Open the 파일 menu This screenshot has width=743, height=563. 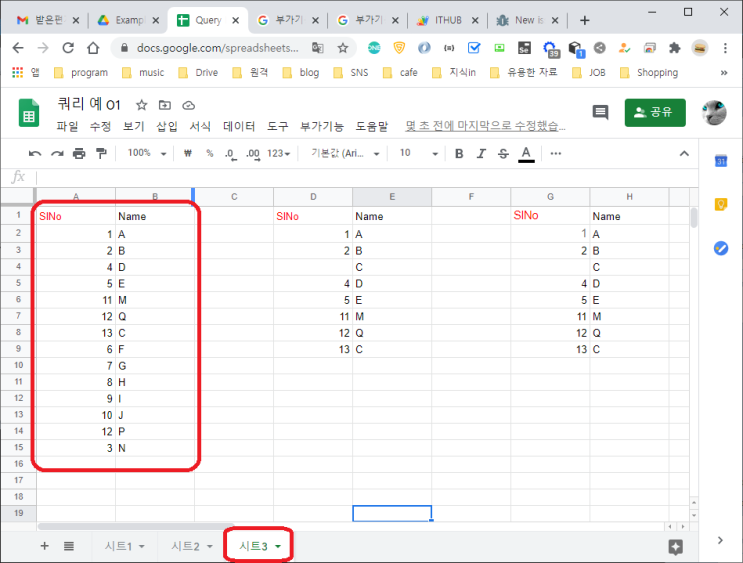[x=67, y=127]
